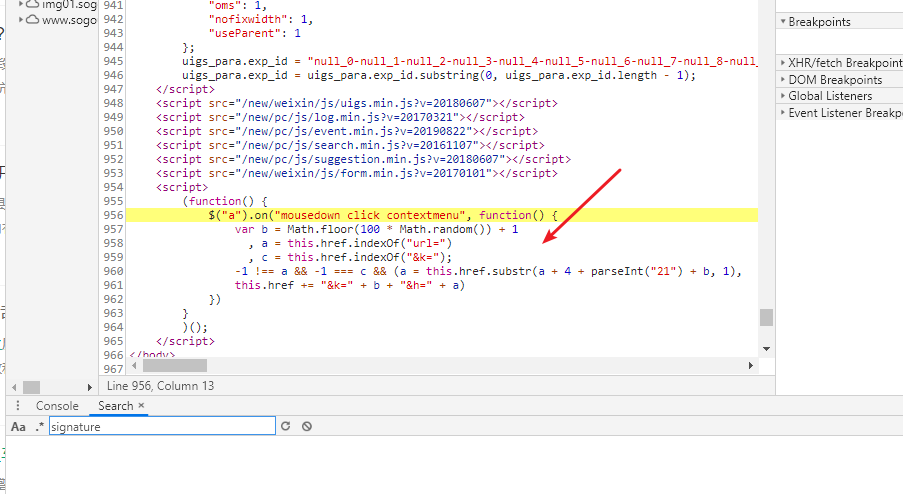Click the "&k=" string on line 959

pyautogui.click(x=426, y=257)
